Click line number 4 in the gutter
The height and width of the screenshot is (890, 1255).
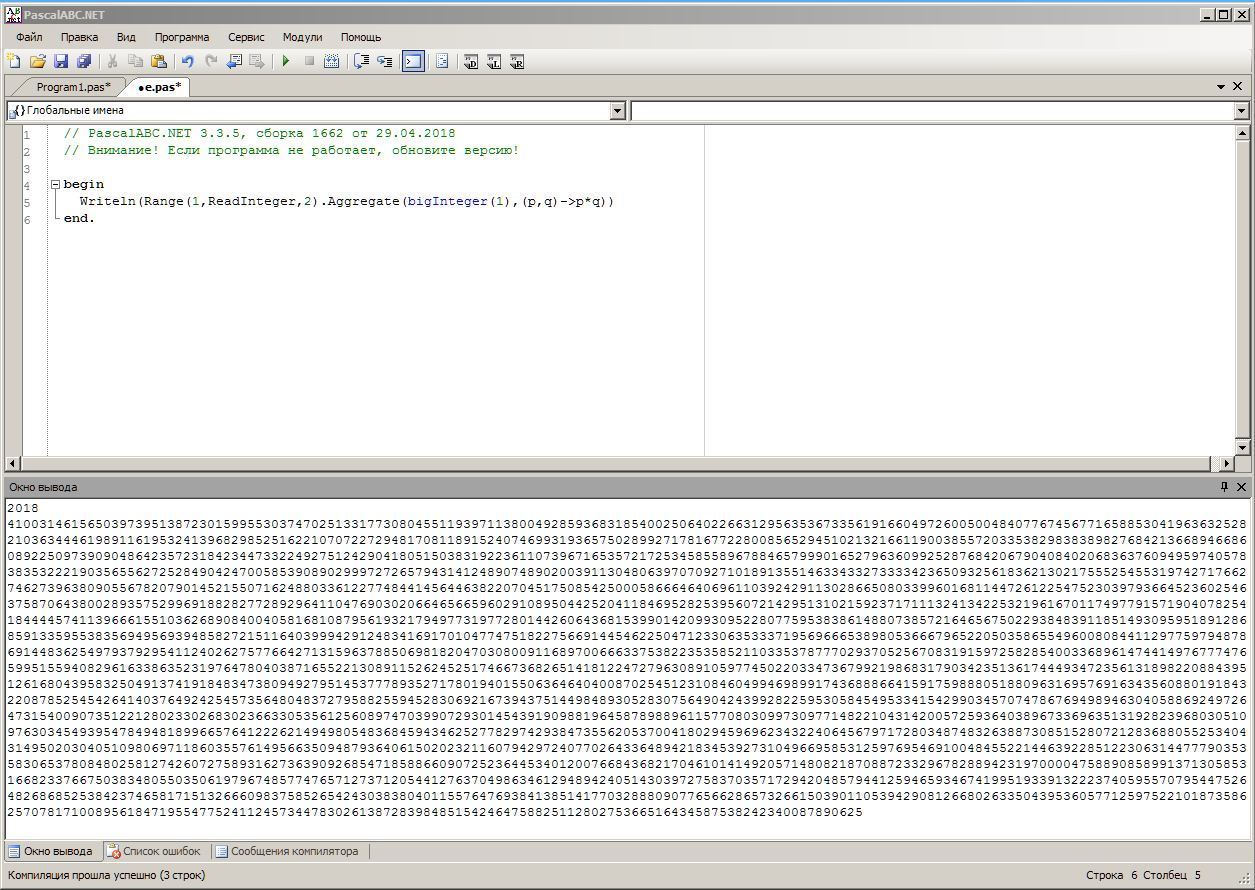point(27,184)
